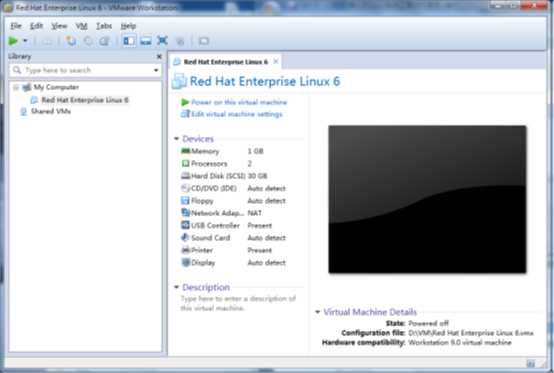Click the Memory value 1 GB
This screenshot has height=373, width=554.
click(x=255, y=151)
